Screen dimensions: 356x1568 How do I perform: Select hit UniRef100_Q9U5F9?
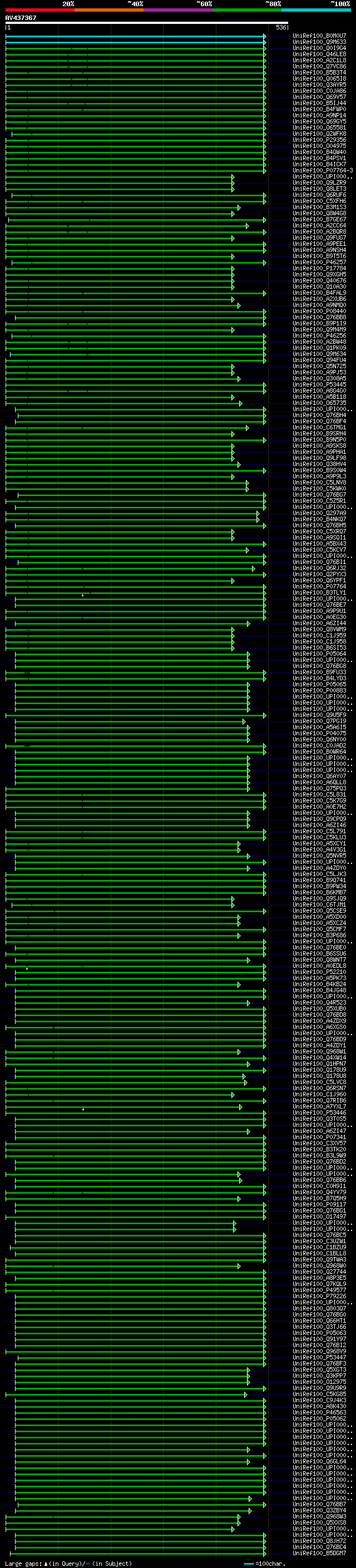(319, 715)
